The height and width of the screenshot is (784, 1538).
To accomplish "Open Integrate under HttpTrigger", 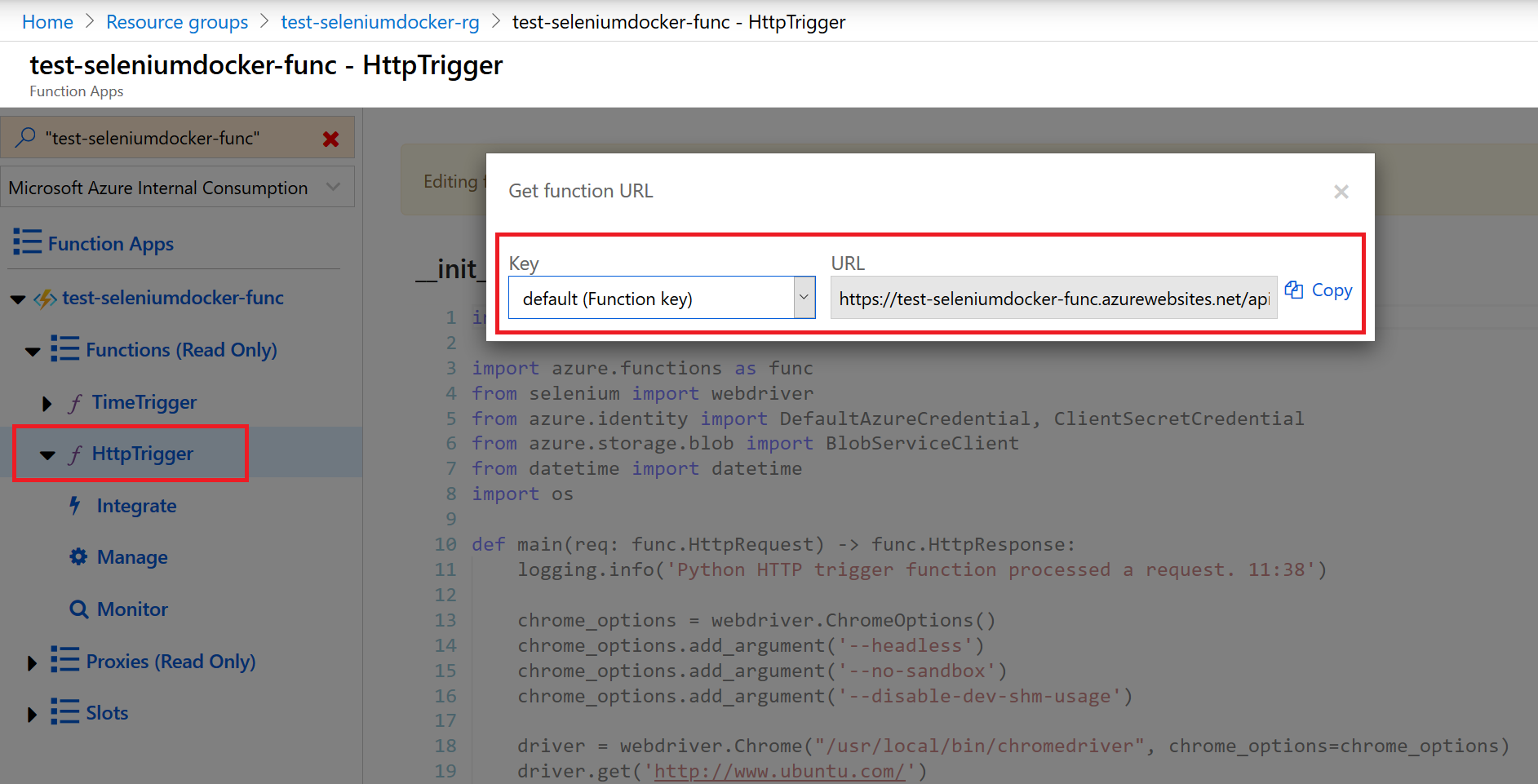I will click(136, 506).
